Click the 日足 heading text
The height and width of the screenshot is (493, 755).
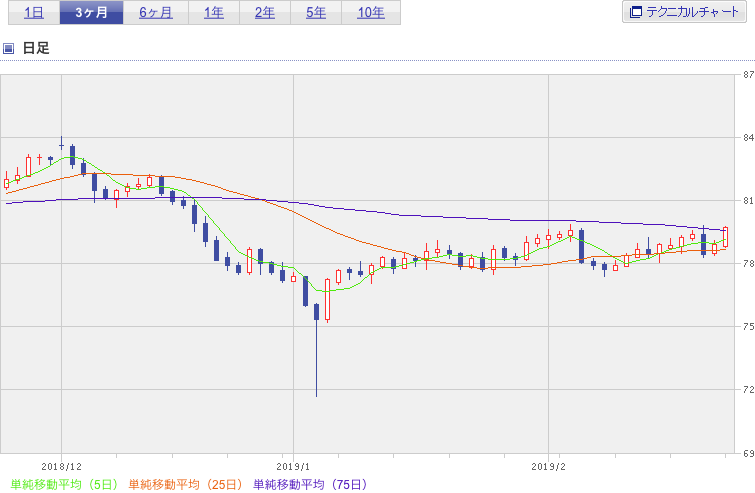(36, 48)
